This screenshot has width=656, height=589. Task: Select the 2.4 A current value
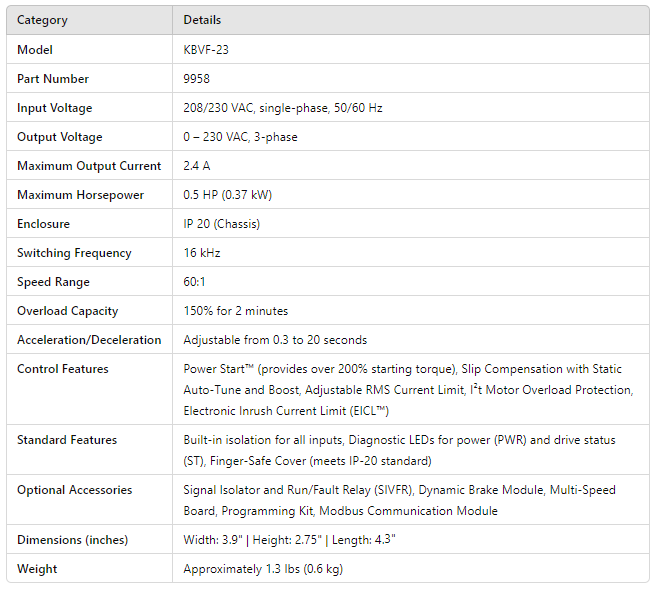coord(198,165)
